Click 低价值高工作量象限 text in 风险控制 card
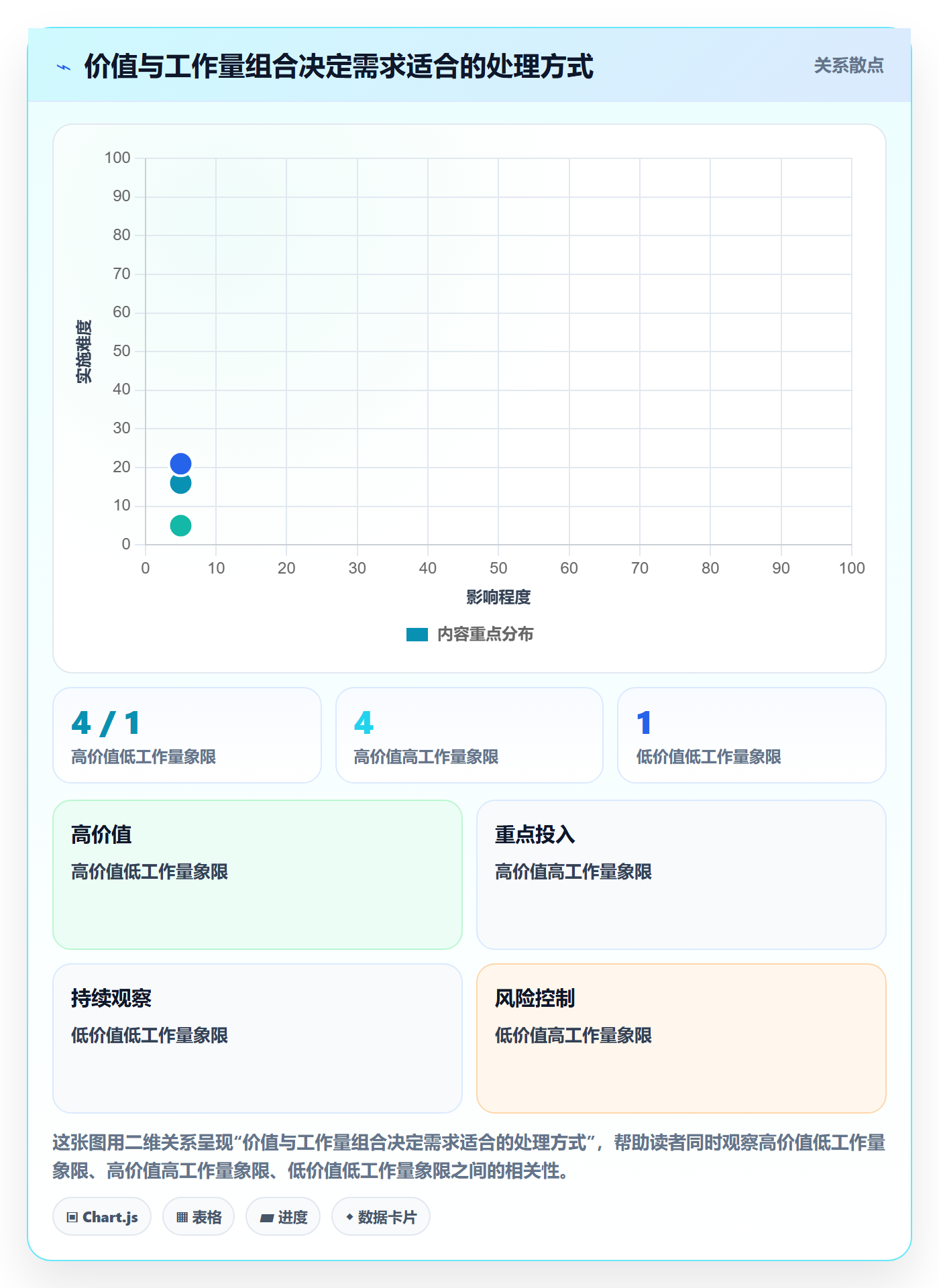This screenshot has width=939, height=1288. pyautogui.click(x=573, y=1035)
